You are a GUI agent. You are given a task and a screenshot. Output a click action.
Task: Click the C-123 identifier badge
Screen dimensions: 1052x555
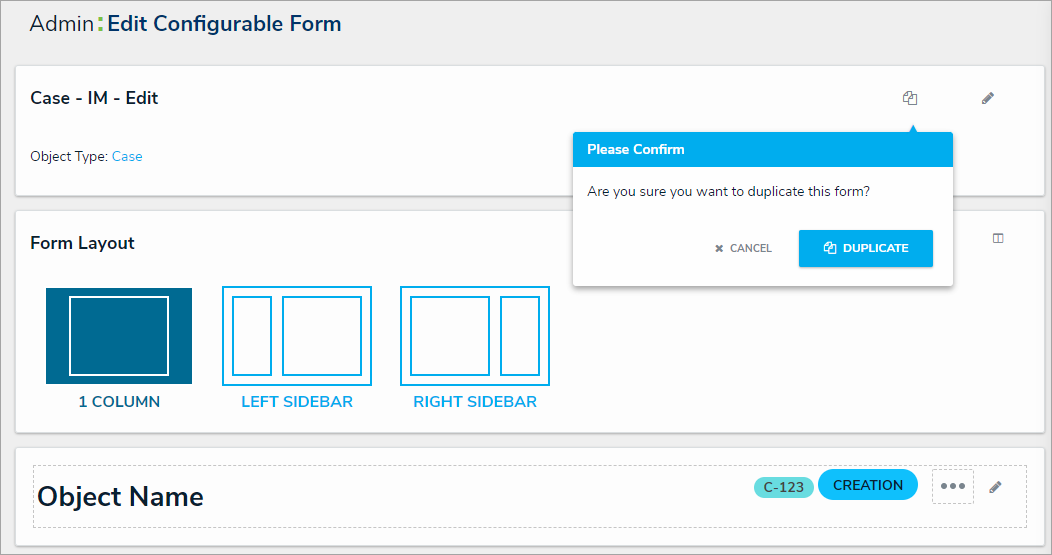(784, 488)
